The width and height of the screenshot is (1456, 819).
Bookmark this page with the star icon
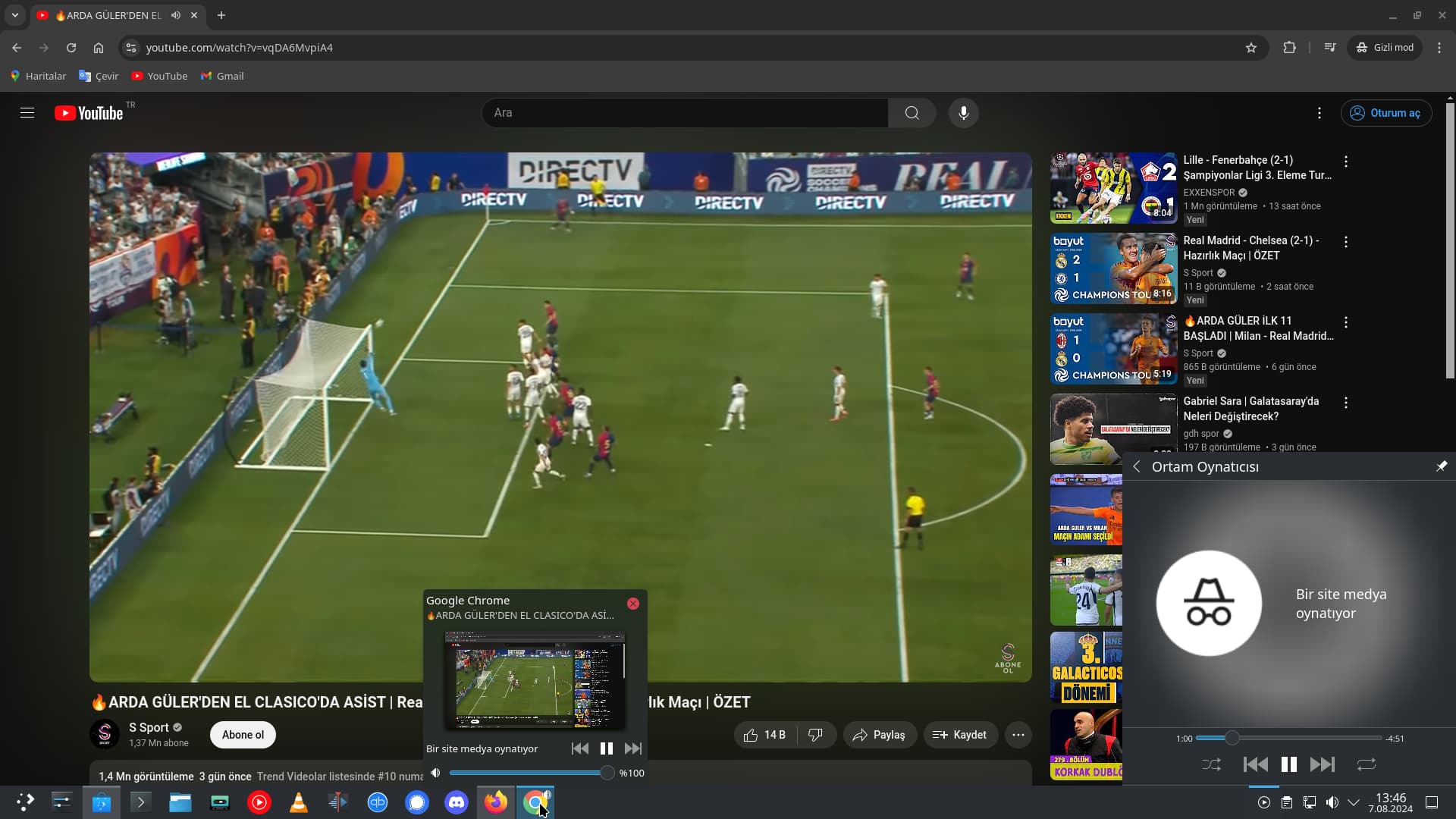tap(1251, 48)
